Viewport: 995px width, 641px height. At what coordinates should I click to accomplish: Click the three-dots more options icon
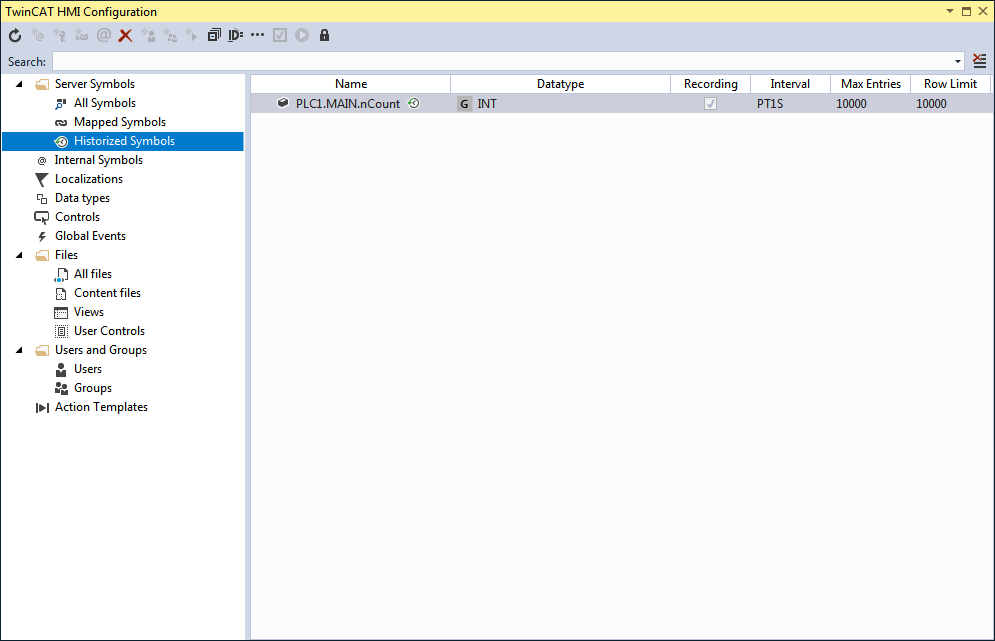(x=257, y=35)
